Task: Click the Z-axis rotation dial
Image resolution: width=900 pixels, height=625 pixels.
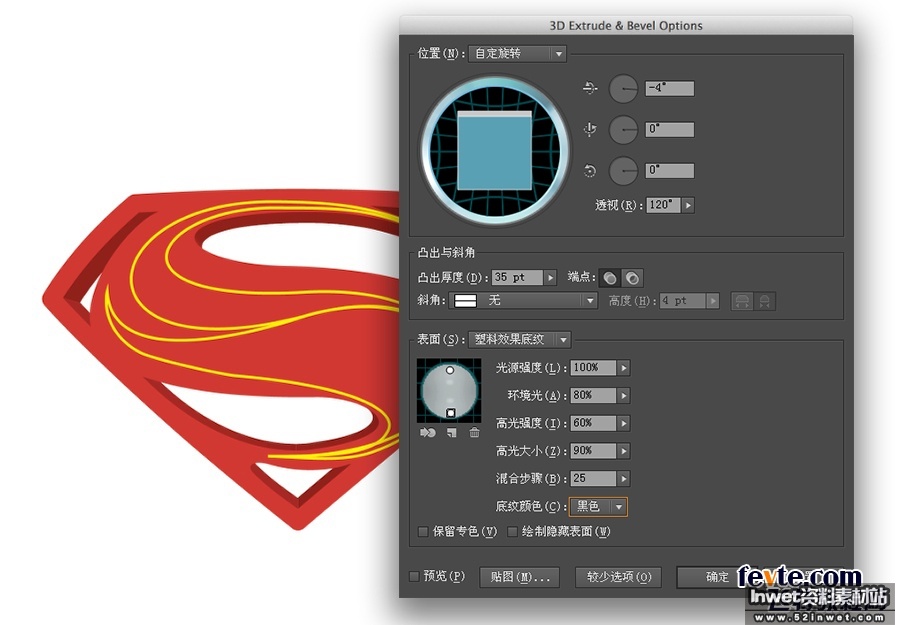Action: (623, 170)
